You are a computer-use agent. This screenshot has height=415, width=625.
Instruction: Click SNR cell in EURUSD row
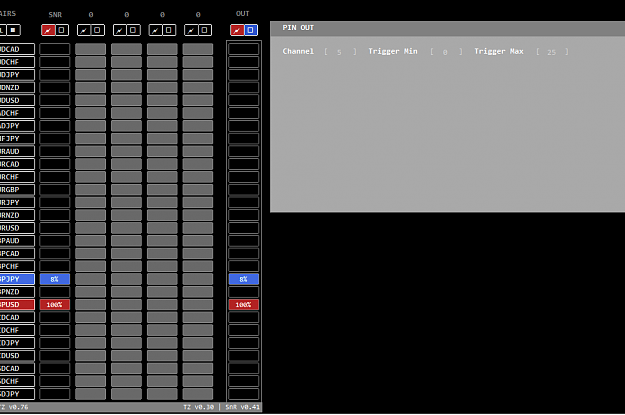tap(55, 228)
